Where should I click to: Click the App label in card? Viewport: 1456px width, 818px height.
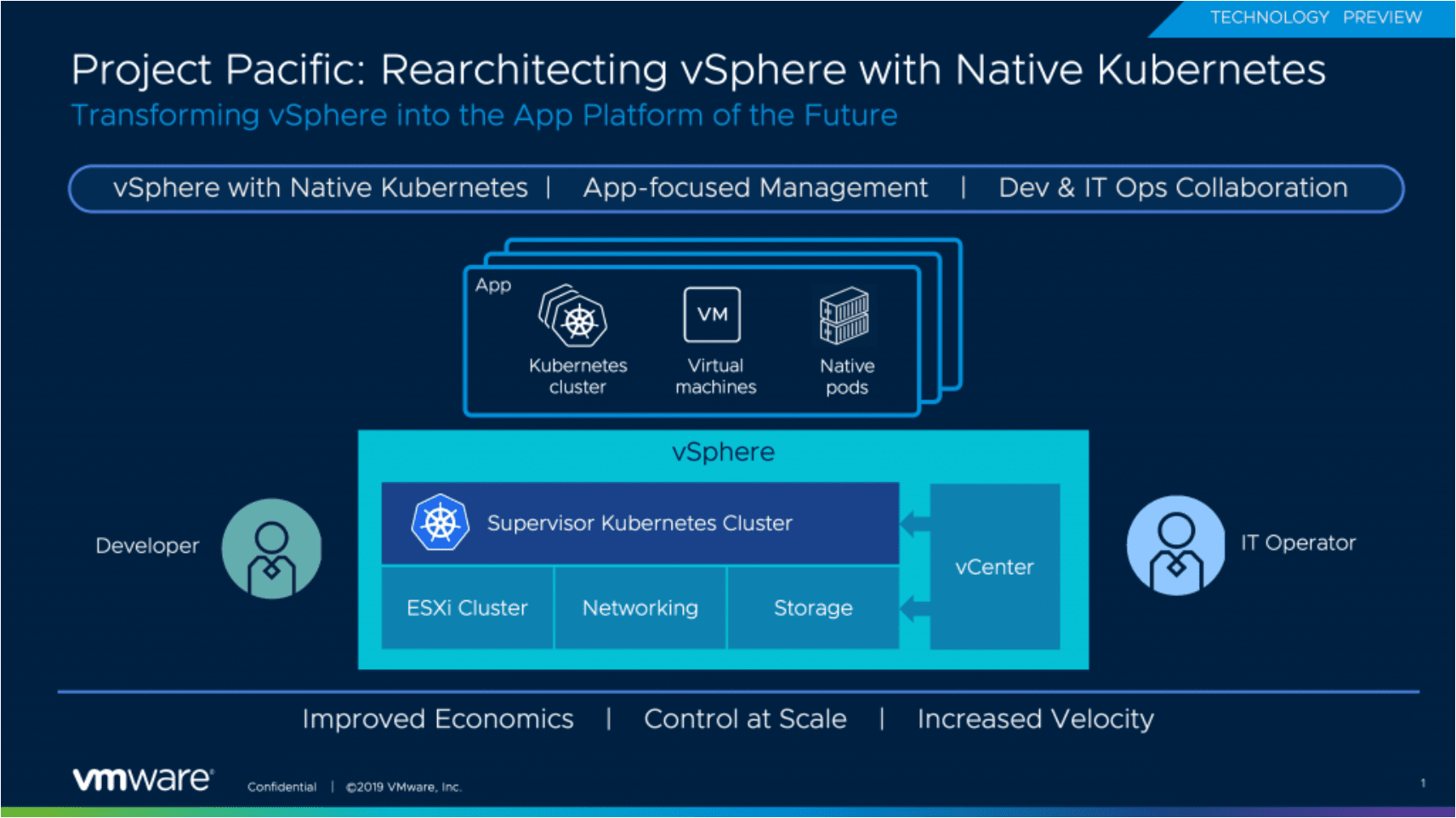[x=493, y=285]
